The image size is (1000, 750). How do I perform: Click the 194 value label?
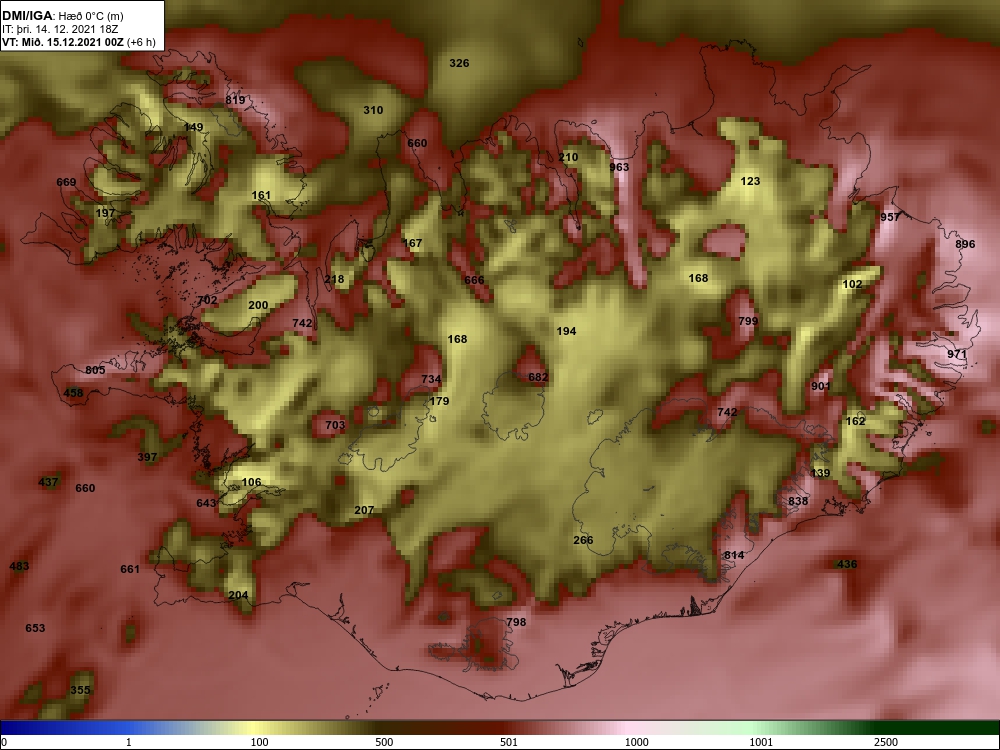pyautogui.click(x=566, y=330)
